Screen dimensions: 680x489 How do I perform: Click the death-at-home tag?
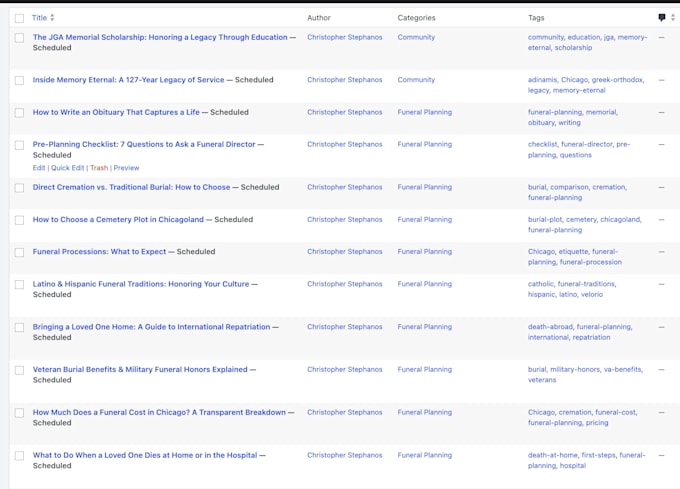552,455
